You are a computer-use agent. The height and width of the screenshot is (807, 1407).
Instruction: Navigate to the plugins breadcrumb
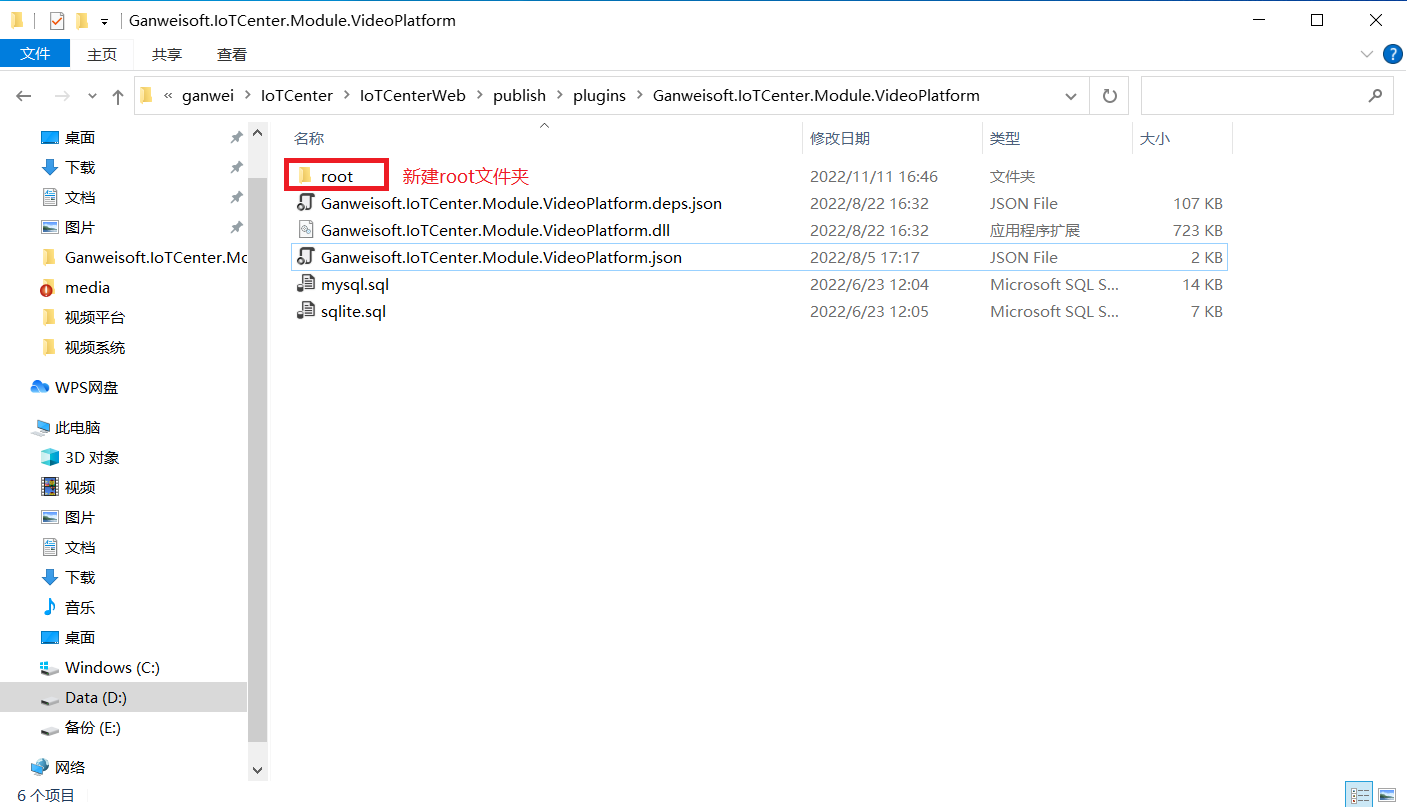(599, 96)
